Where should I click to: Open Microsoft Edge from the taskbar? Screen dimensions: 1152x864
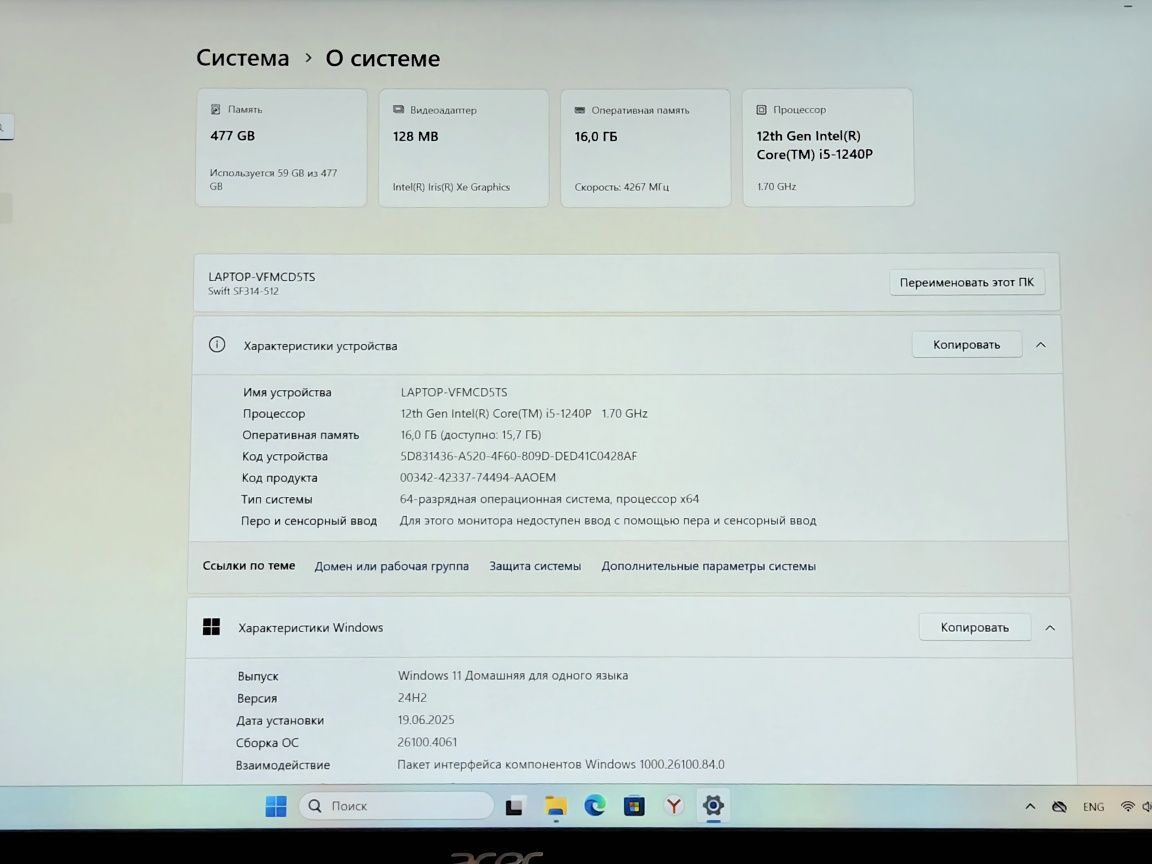click(x=595, y=806)
